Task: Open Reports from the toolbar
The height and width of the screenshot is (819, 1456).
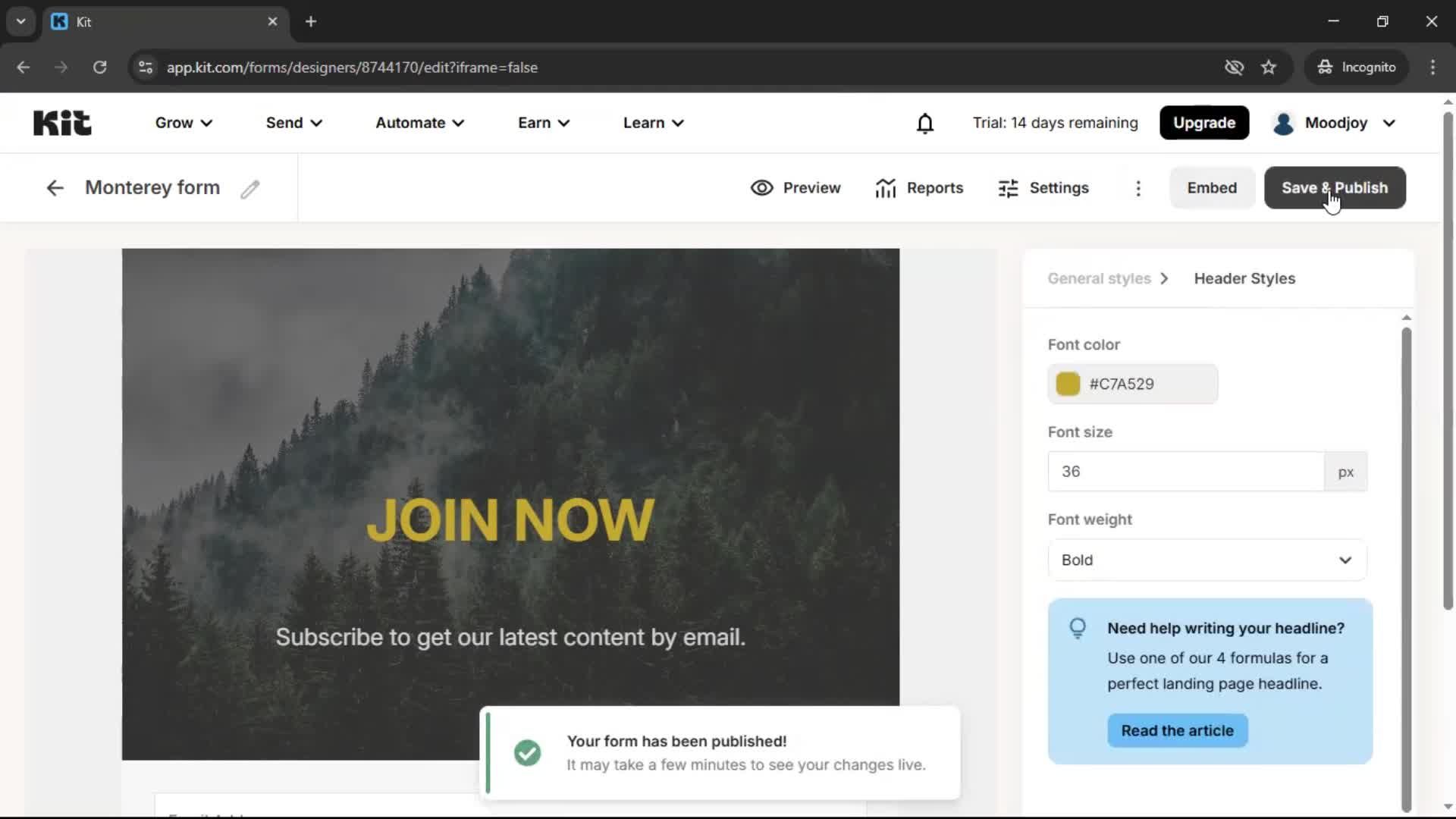Action: coord(919,187)
